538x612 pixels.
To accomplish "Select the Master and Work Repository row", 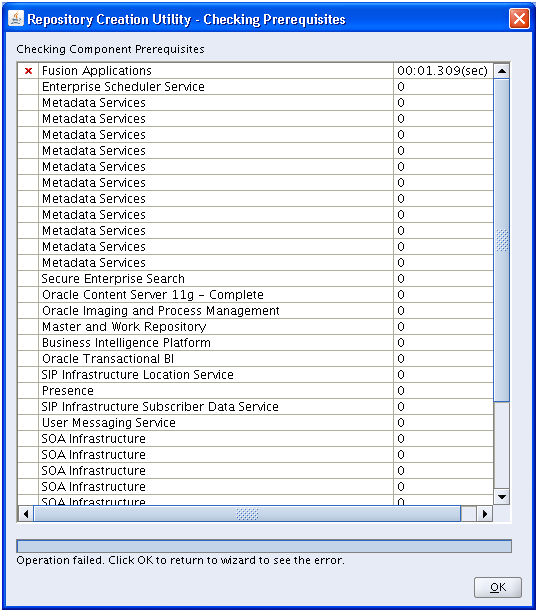I will [x=255, y=327].
